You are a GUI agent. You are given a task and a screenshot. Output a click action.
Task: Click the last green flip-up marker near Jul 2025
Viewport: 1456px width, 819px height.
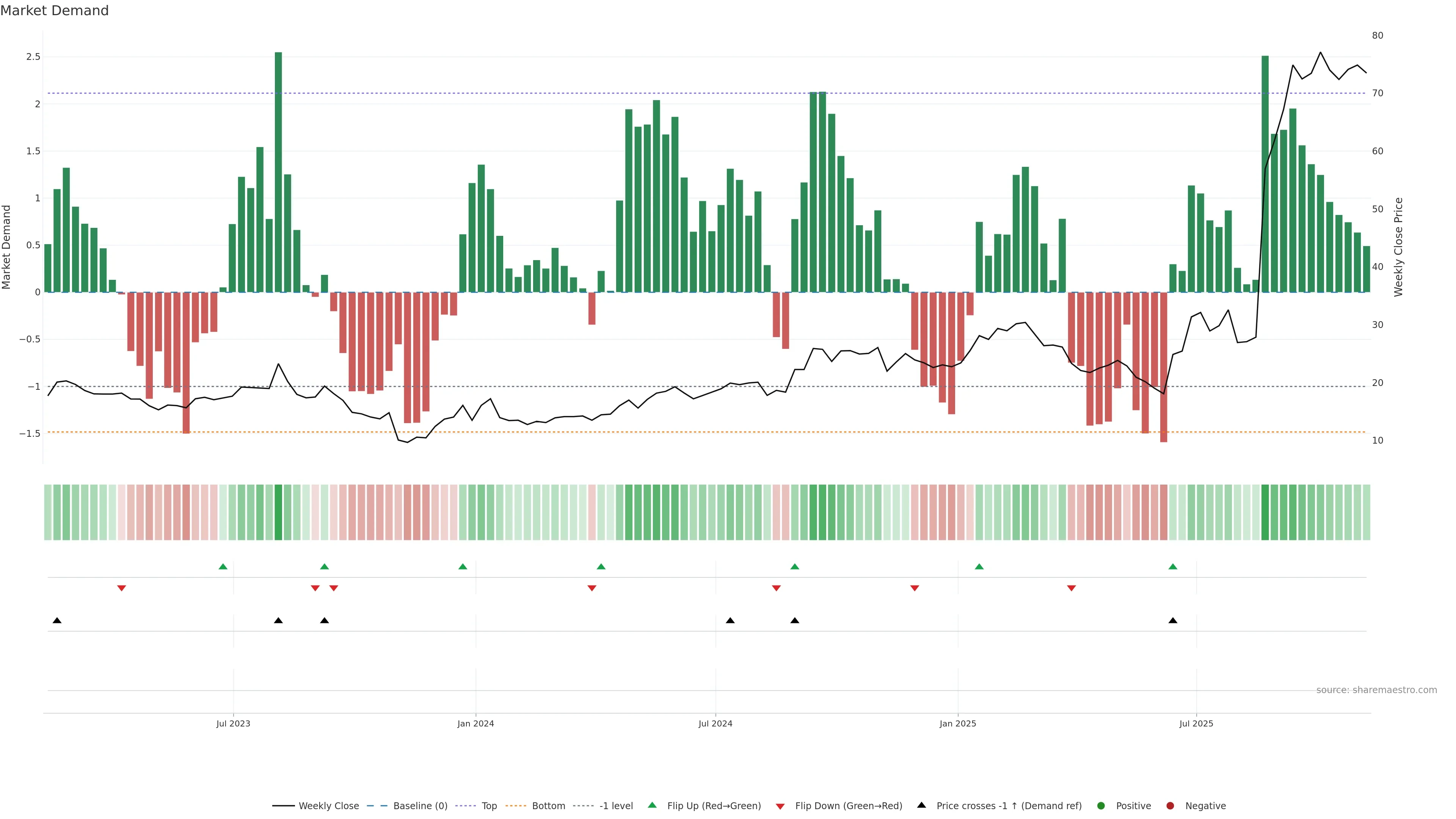tap(1173, 566)
